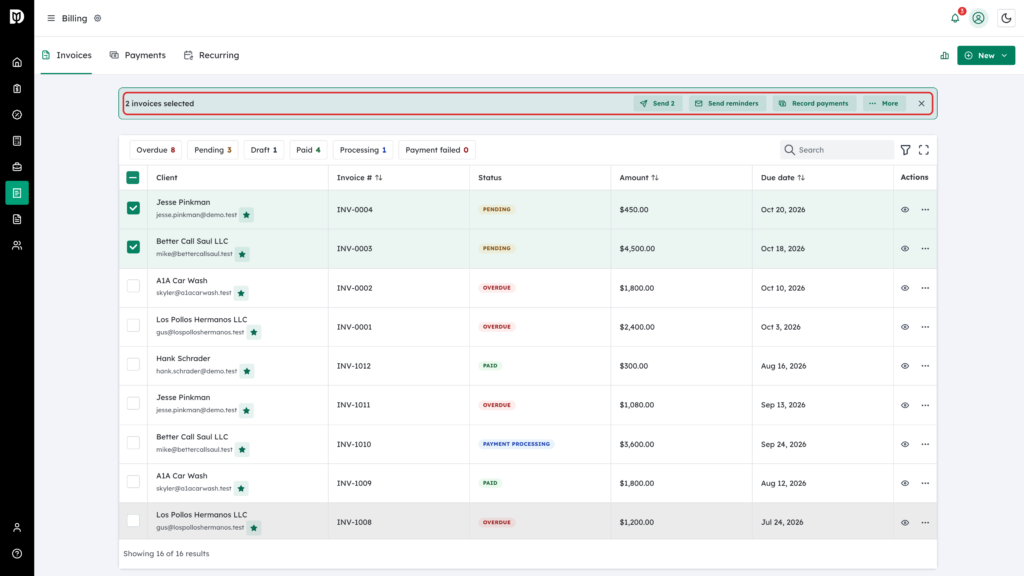1024x576 pixels.
Task: Filter by Payment failed status chip
Action: (436, 150)
